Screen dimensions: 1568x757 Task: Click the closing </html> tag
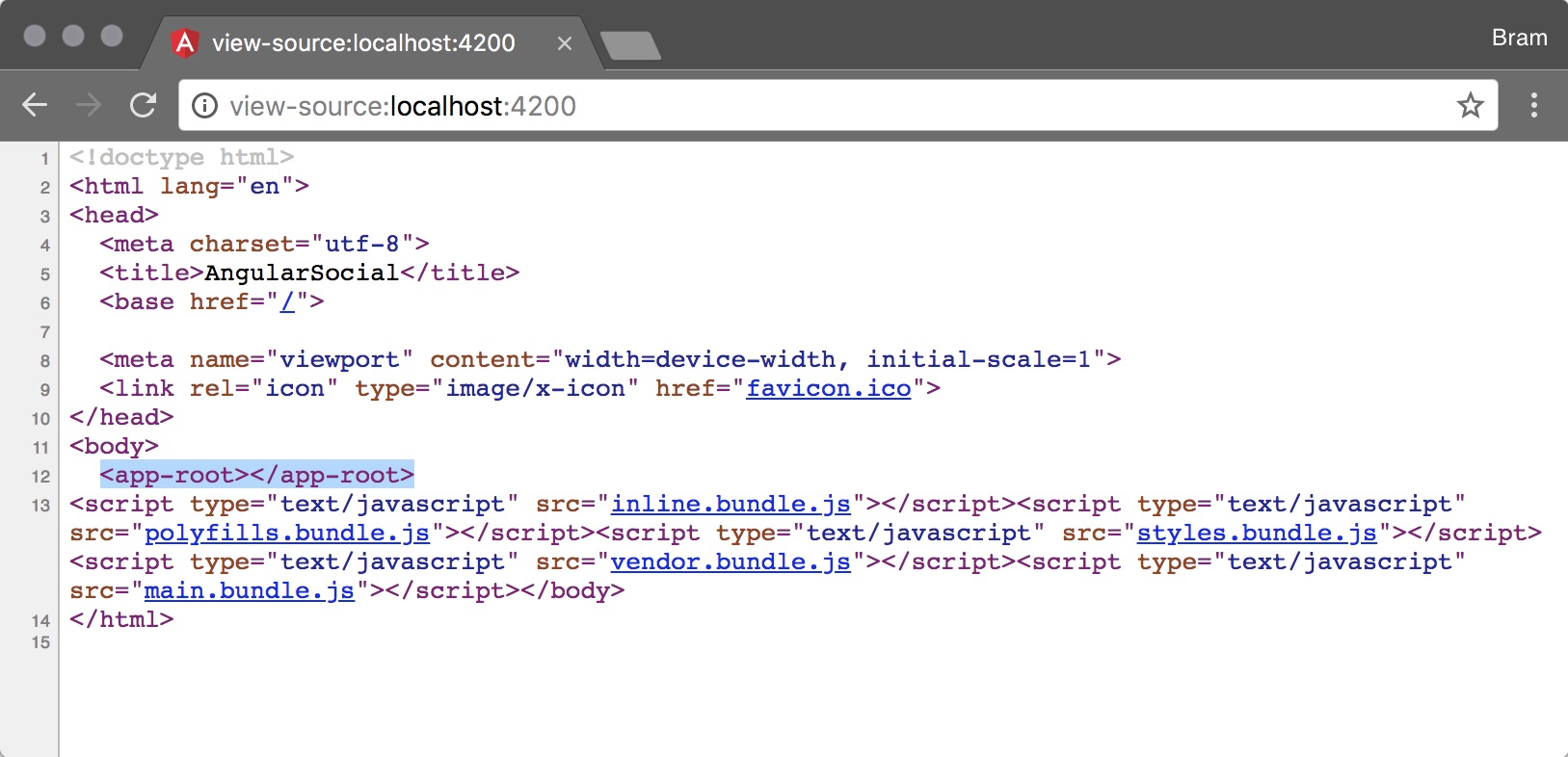tap(121, 619)
